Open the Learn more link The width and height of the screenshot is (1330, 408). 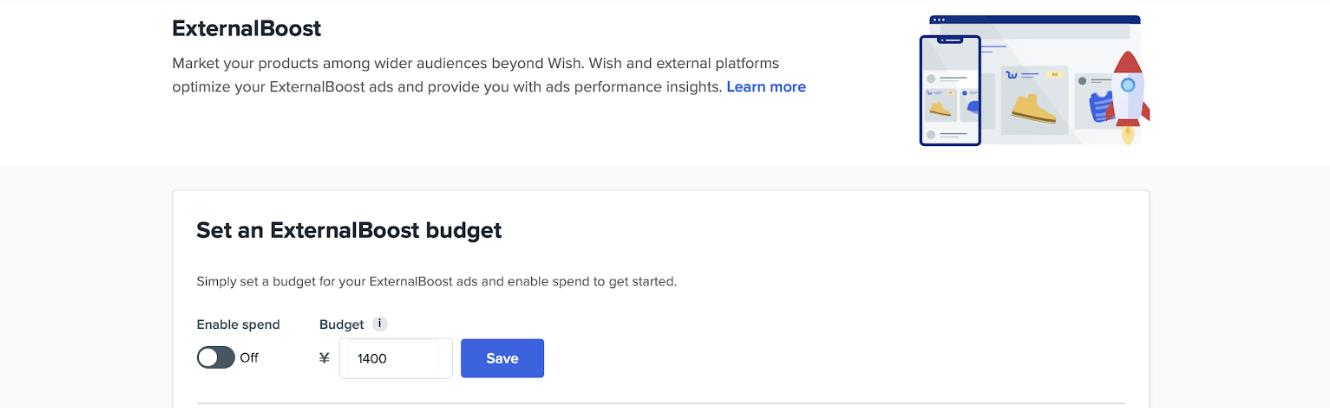click(766, 87)
